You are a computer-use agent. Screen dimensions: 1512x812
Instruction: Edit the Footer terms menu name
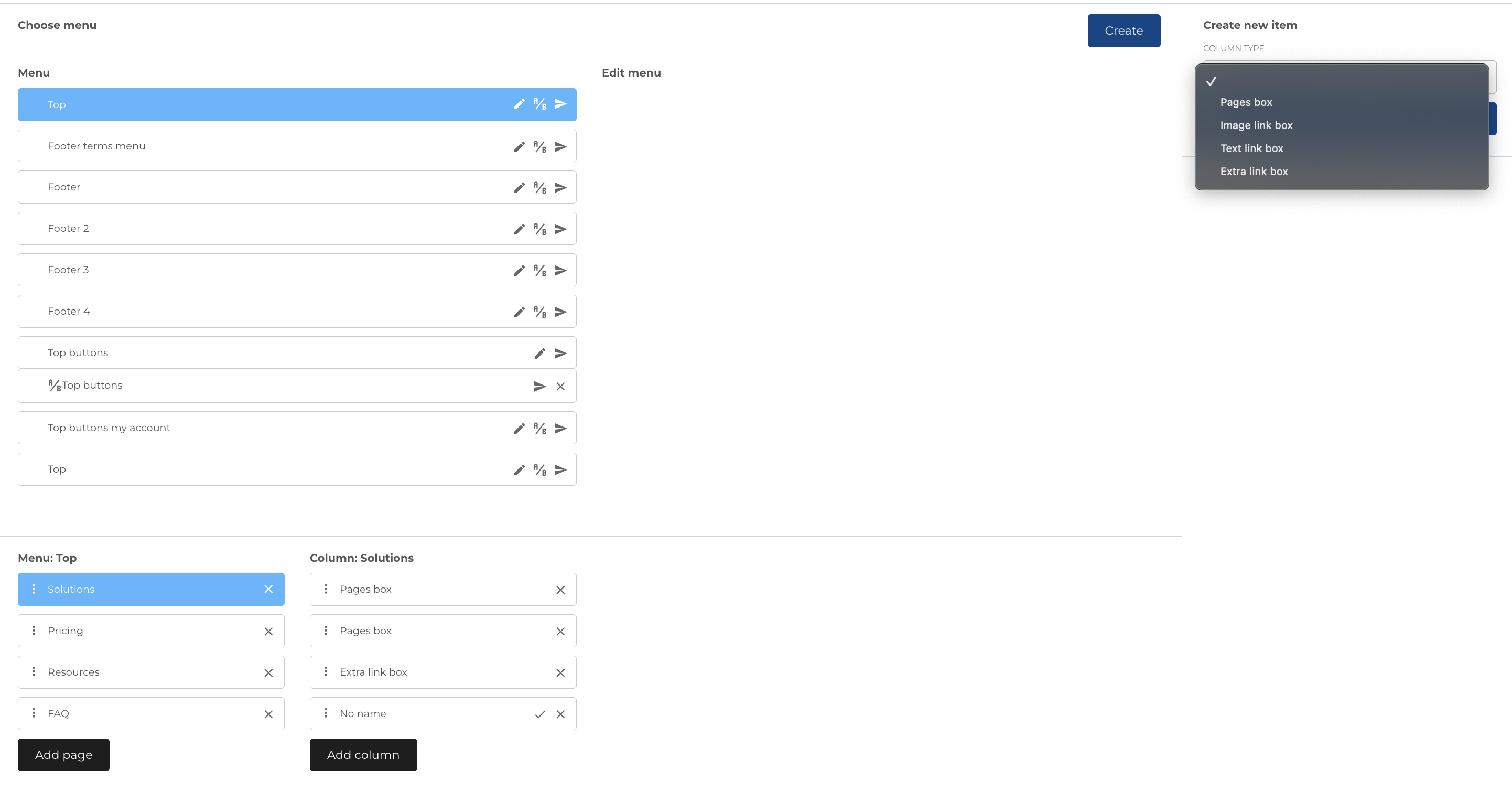click(519, 146)
